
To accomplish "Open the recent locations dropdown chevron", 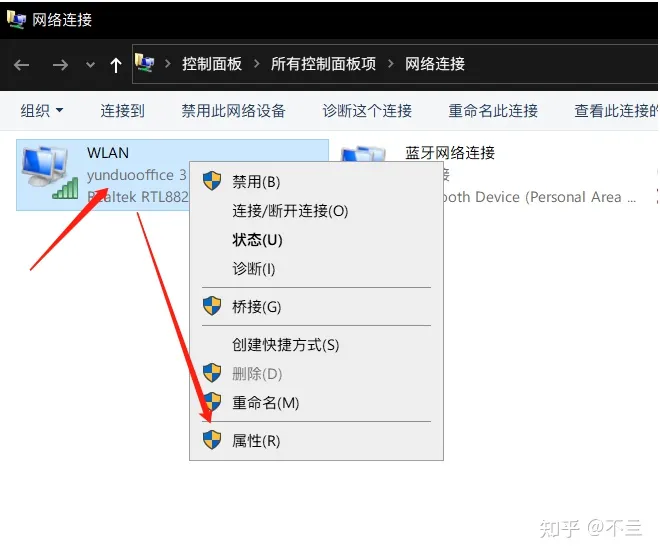I will [x=90, y=65].
